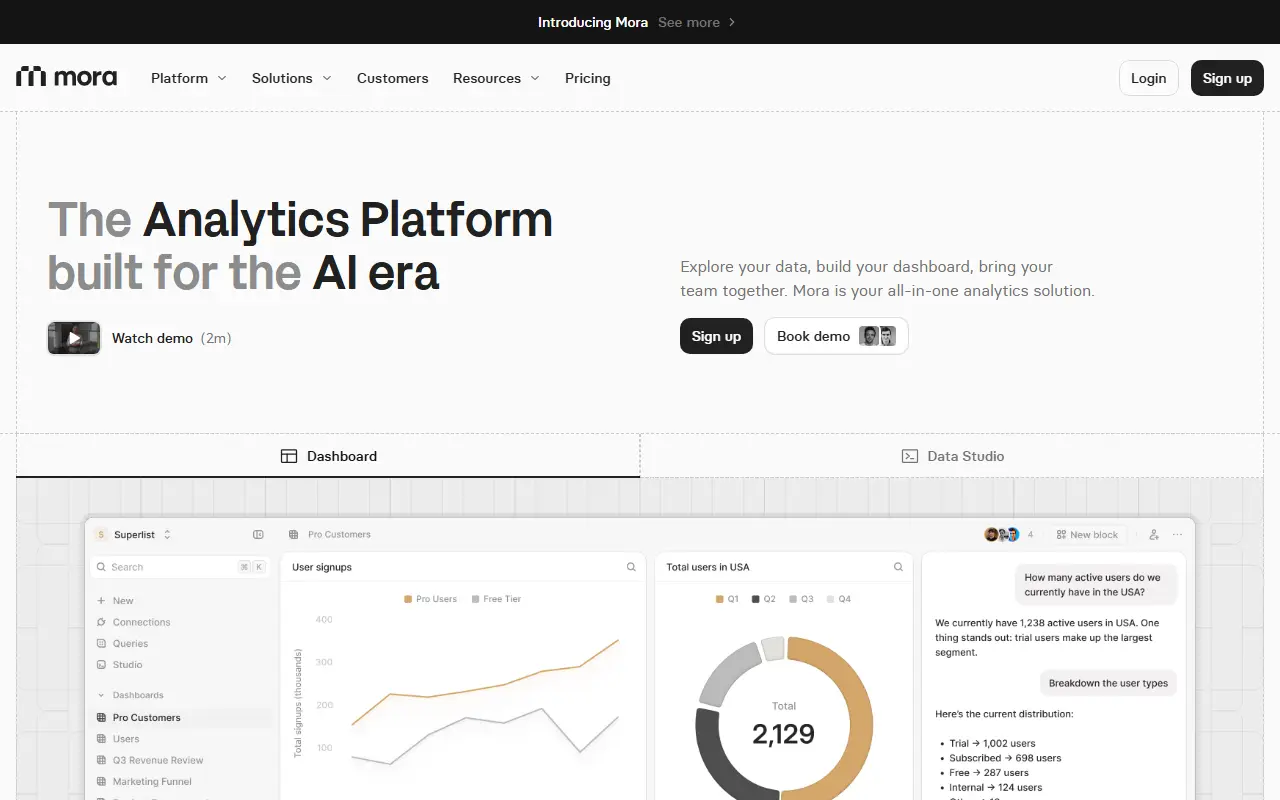Click the Connections icon in the sidebar
This screenshot has height=800, width=1280.
(101, 622)
